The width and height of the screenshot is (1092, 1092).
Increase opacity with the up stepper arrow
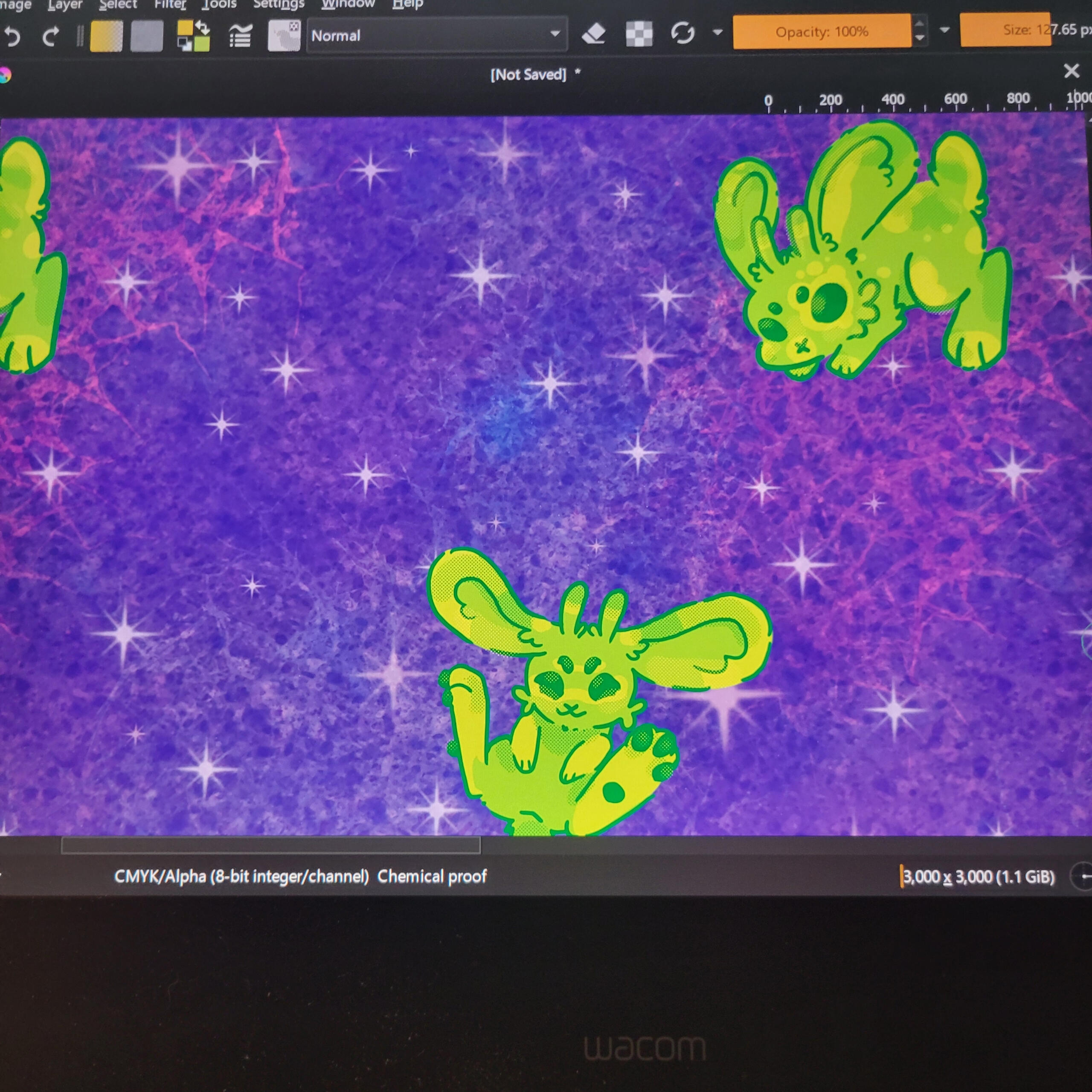[x=920, y=24]
